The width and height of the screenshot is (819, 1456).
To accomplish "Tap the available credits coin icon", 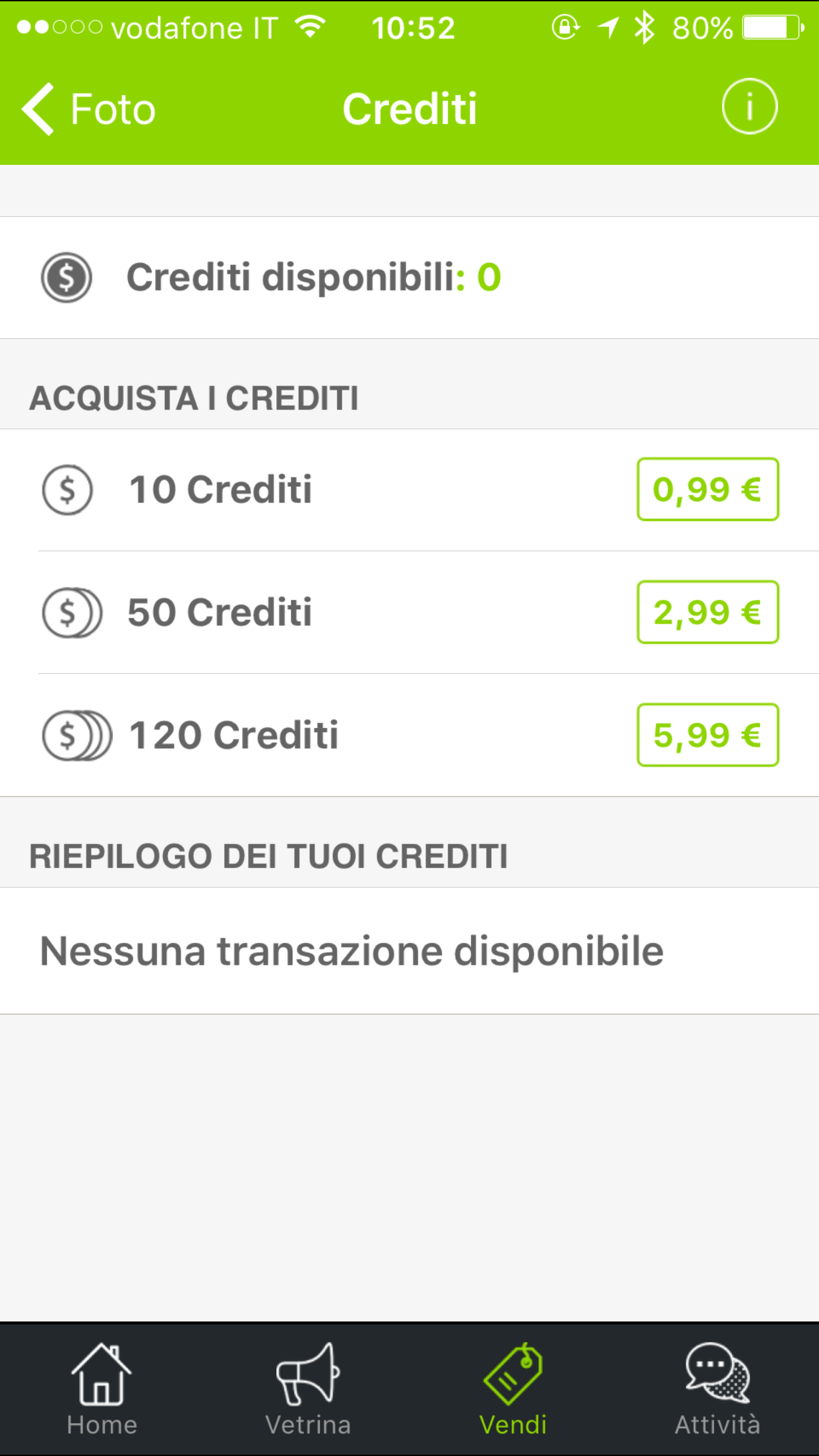I will [67, 278].
